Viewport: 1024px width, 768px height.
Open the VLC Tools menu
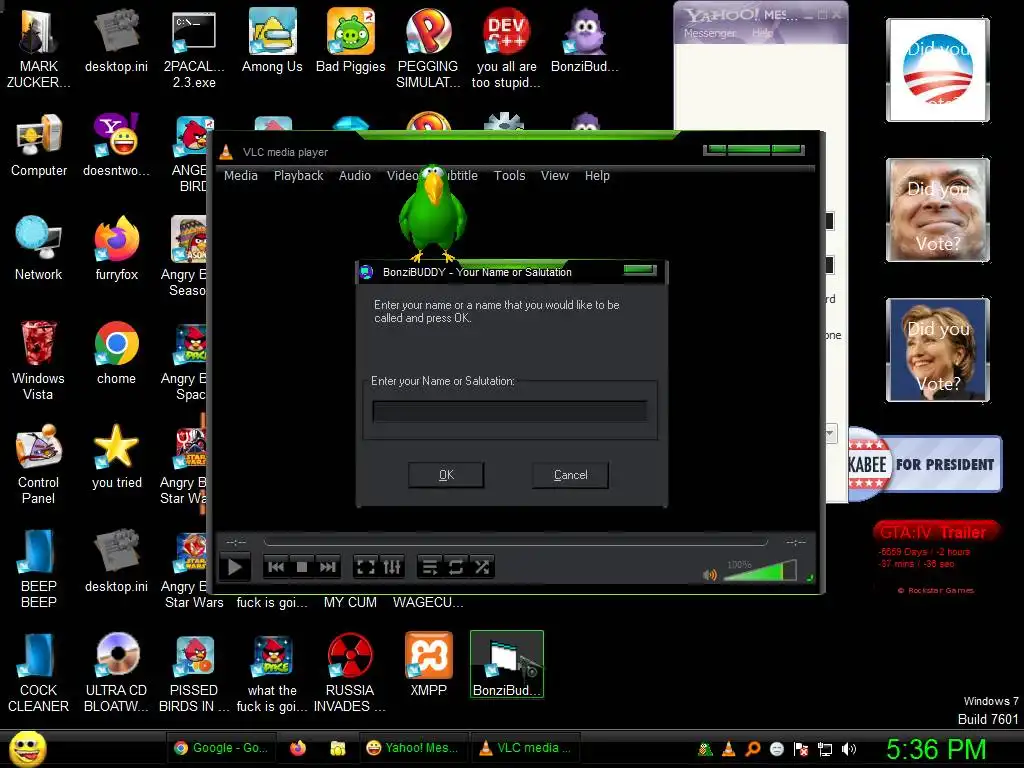click(509, 176)
